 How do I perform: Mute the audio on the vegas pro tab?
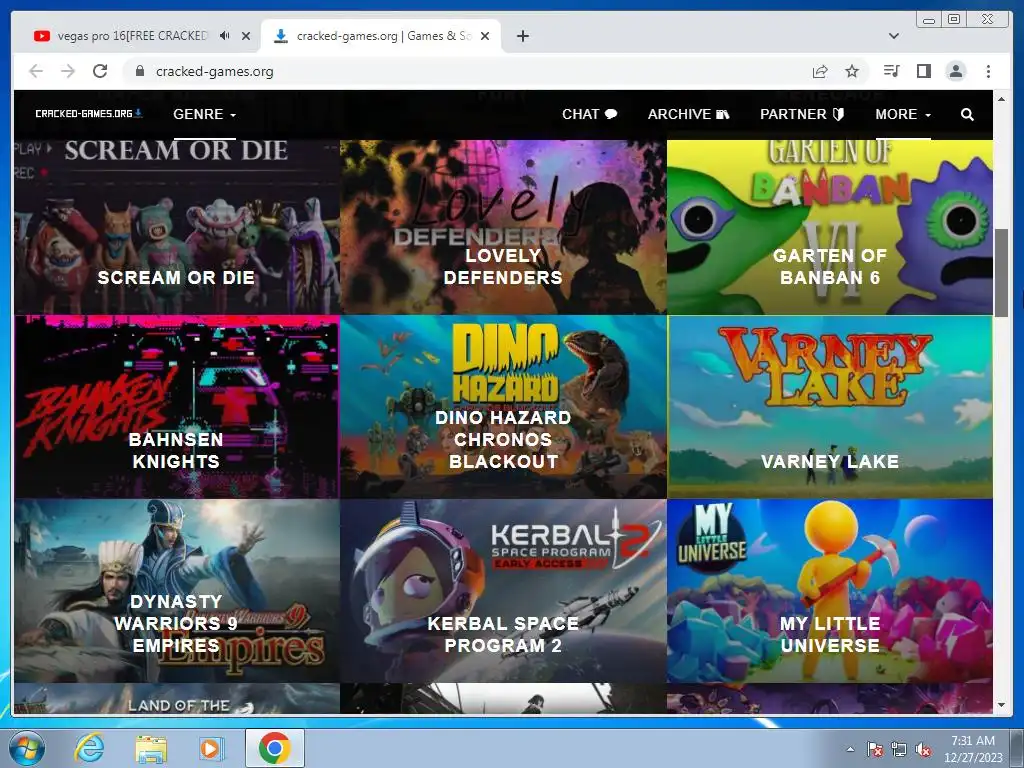(x=225, y=36)
